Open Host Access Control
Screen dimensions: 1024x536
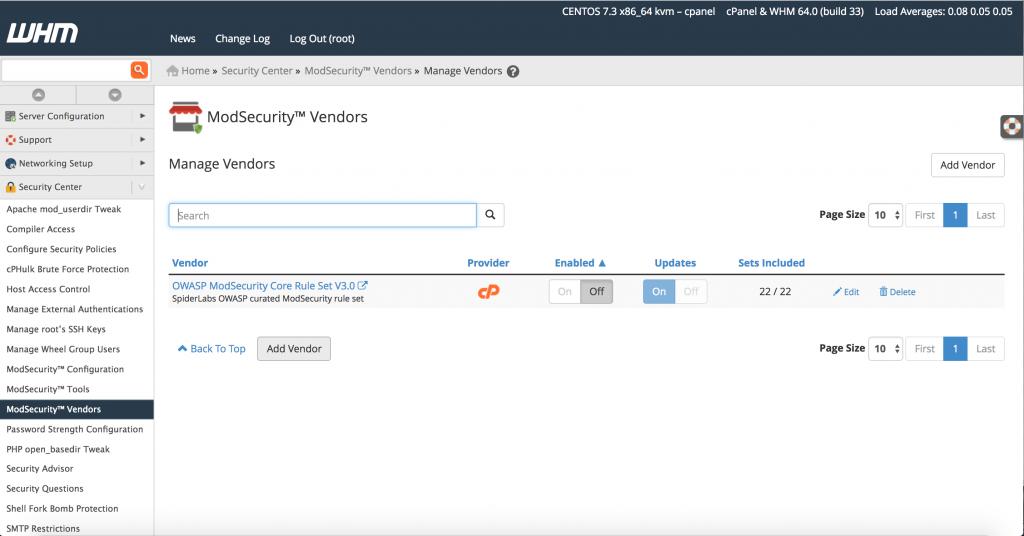point(48,289)
